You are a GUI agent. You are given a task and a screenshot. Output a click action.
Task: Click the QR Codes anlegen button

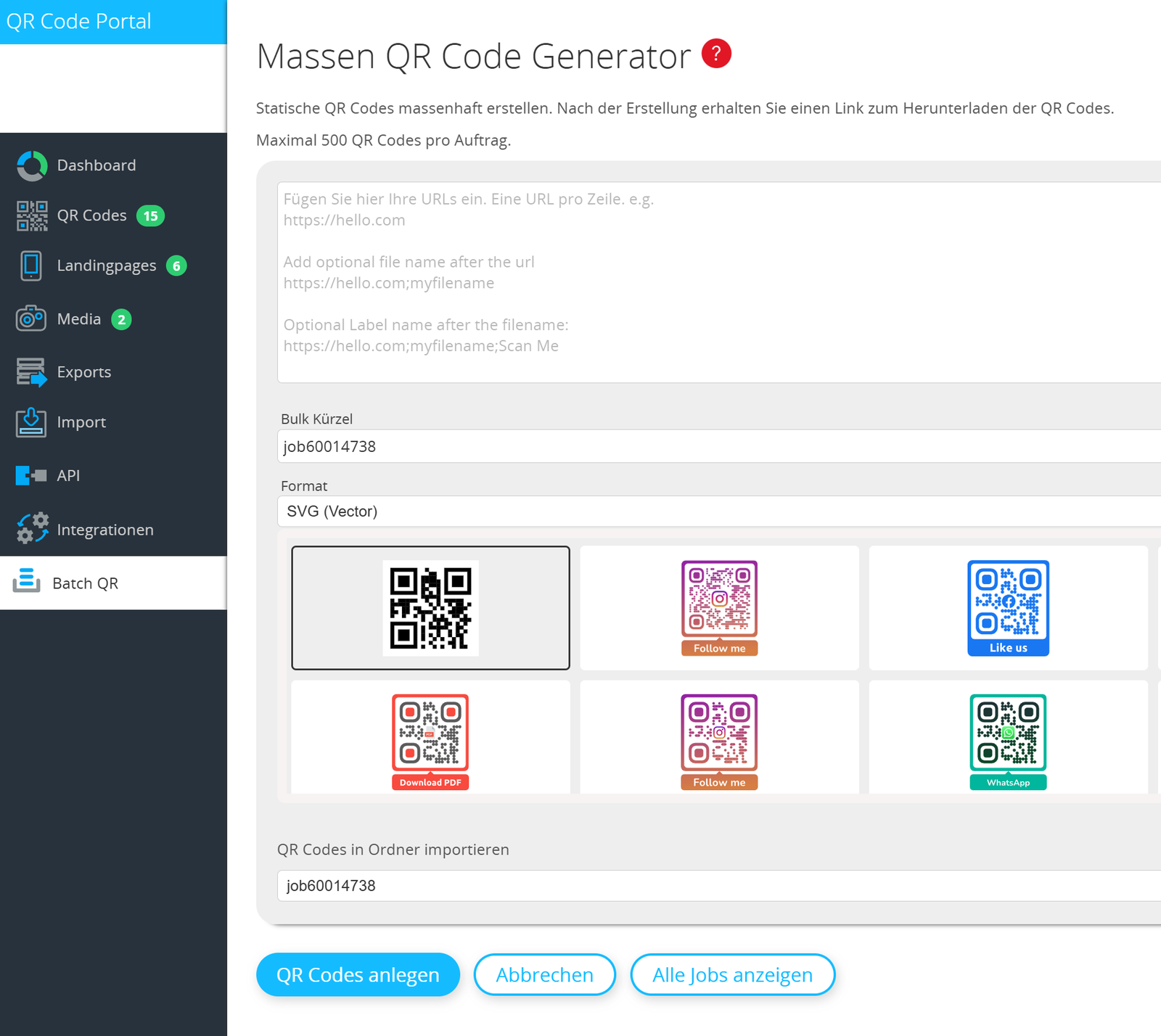357,975
